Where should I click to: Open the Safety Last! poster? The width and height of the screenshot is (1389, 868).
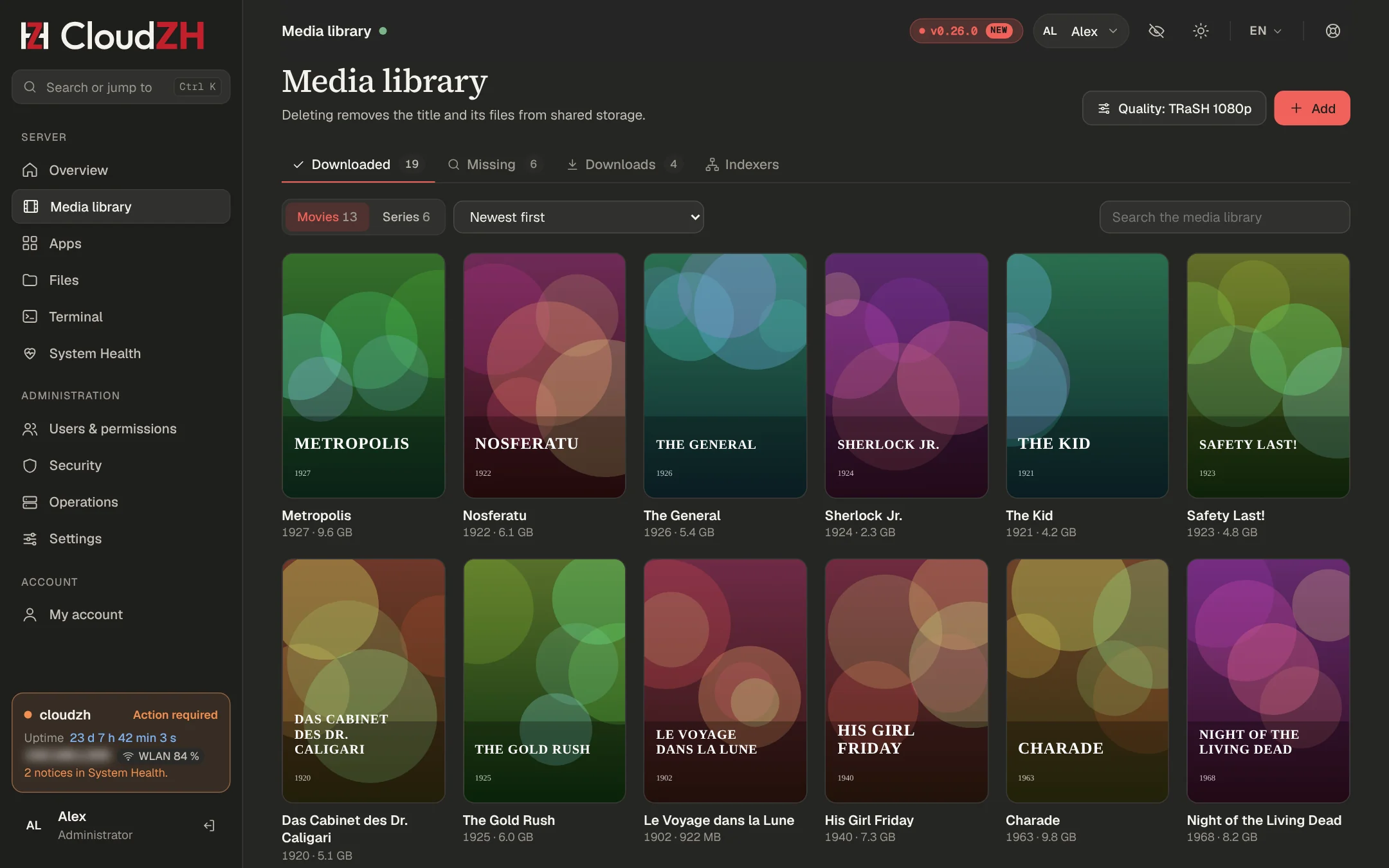(x=1268, y=375)
